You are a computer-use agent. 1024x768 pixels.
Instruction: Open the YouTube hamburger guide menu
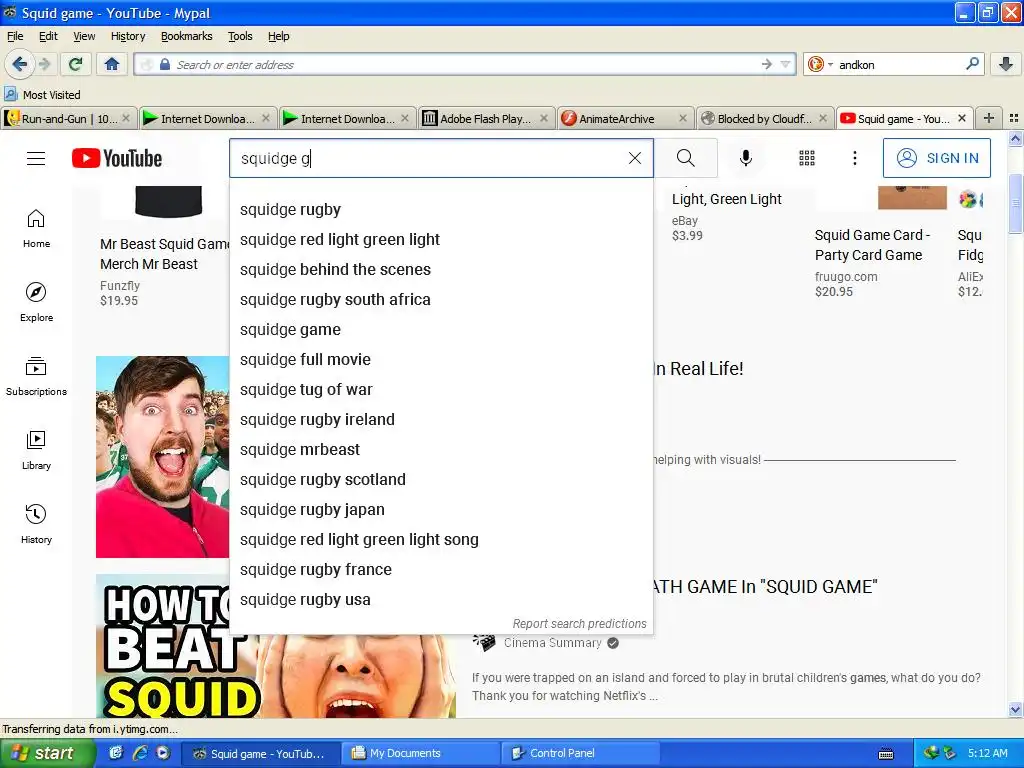36,158
